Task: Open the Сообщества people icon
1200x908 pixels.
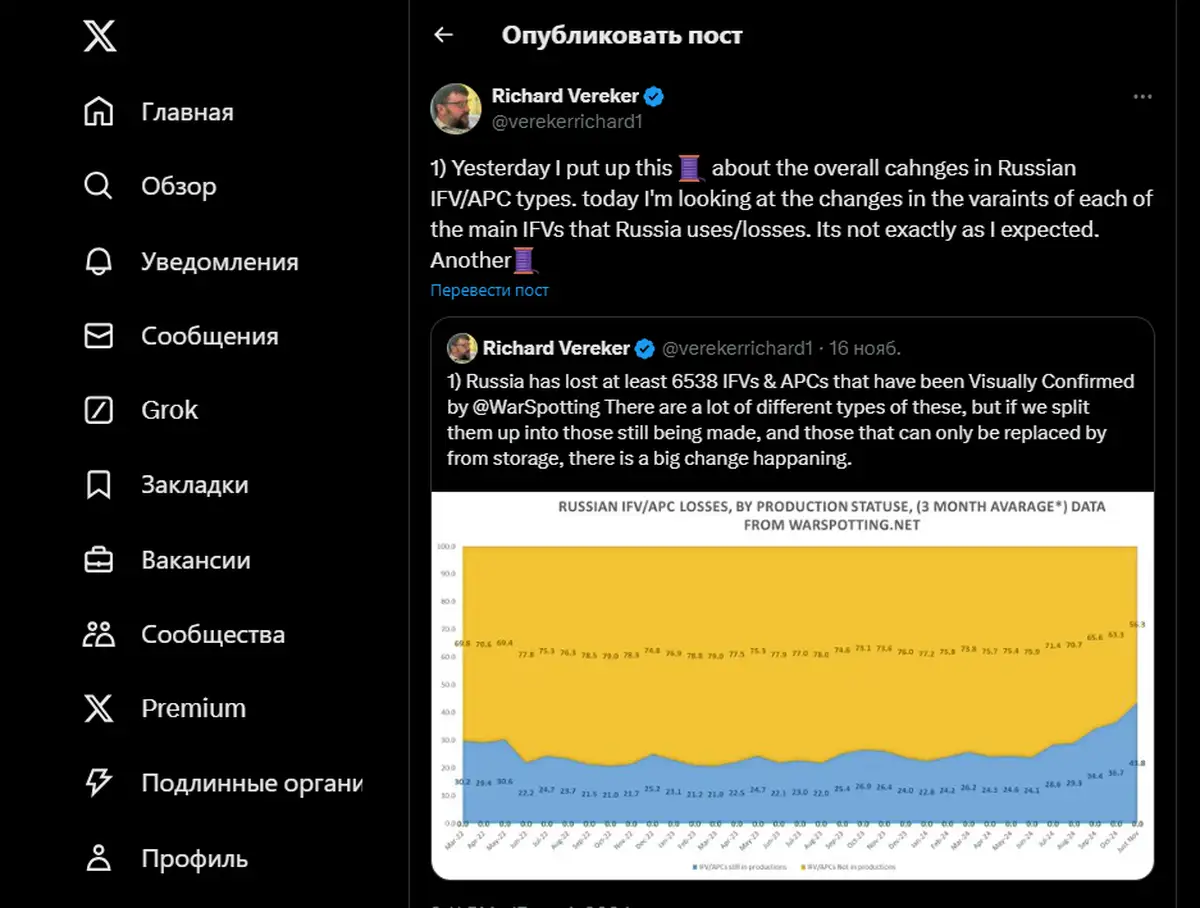Action: point(99,634)
